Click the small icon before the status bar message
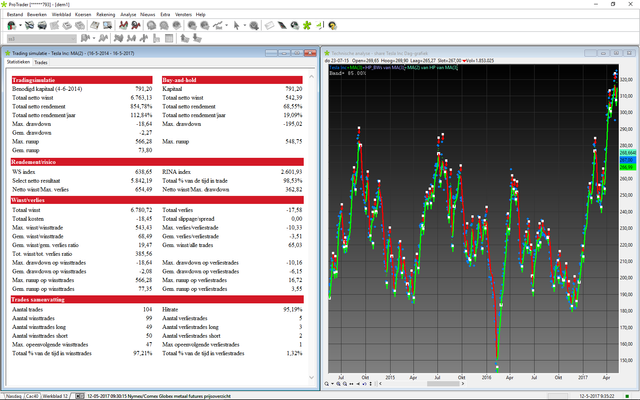The image size is (640, 400). pos(80,396)
